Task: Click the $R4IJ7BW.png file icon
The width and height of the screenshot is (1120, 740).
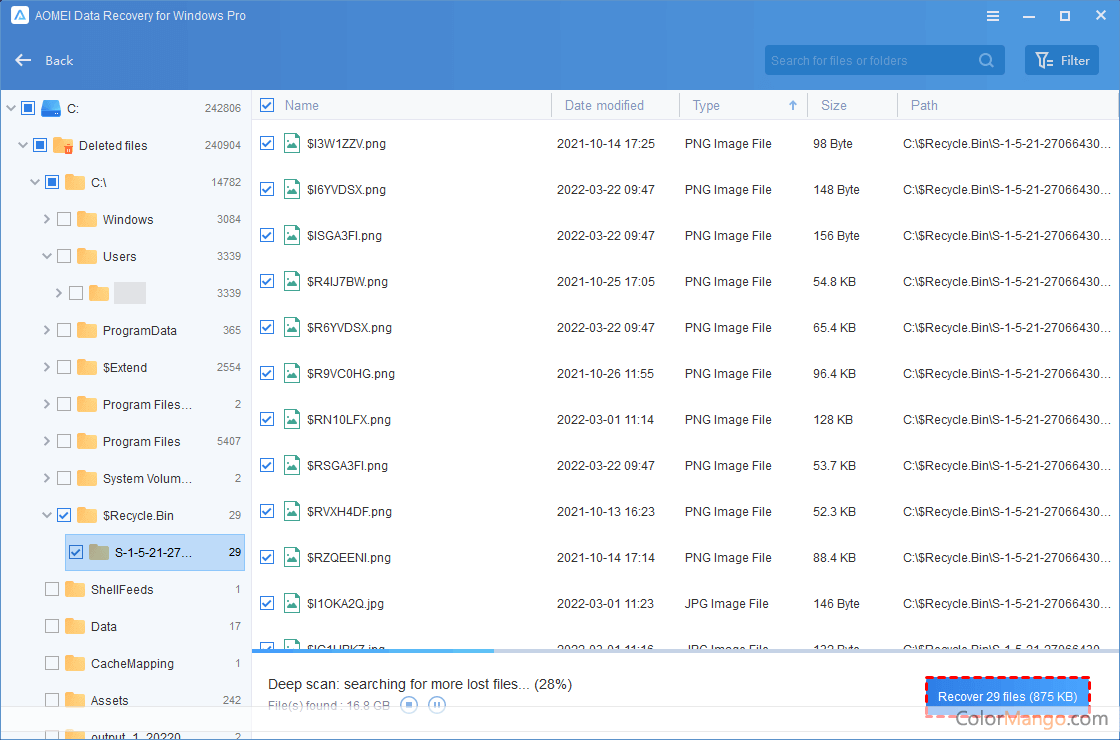Action: 292,282
